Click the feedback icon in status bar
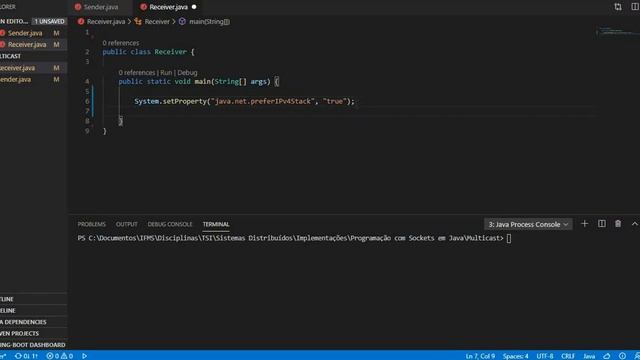 click(x=622, y=356)
